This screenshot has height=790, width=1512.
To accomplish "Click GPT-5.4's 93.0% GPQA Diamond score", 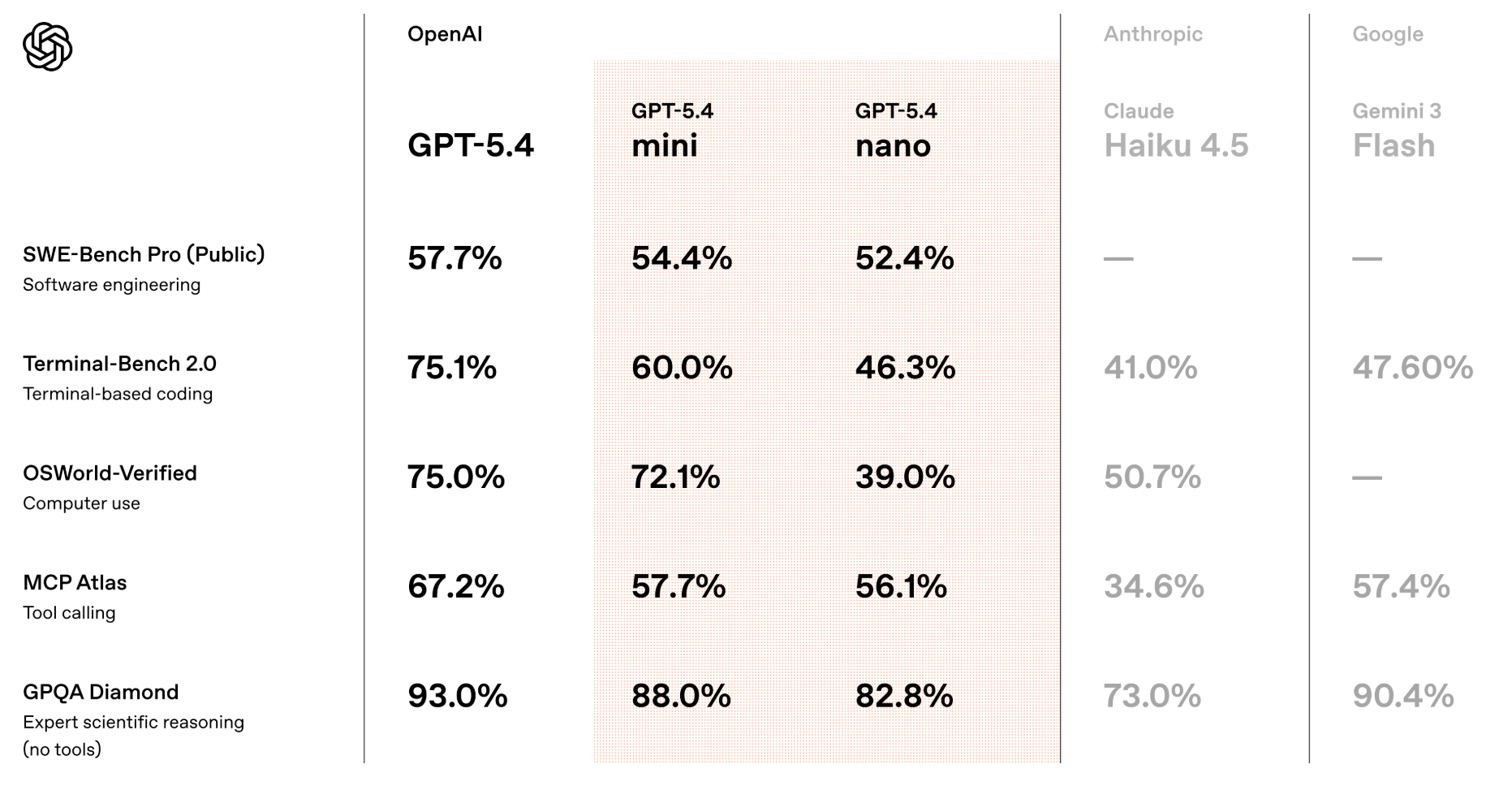I will pos(457,696).
